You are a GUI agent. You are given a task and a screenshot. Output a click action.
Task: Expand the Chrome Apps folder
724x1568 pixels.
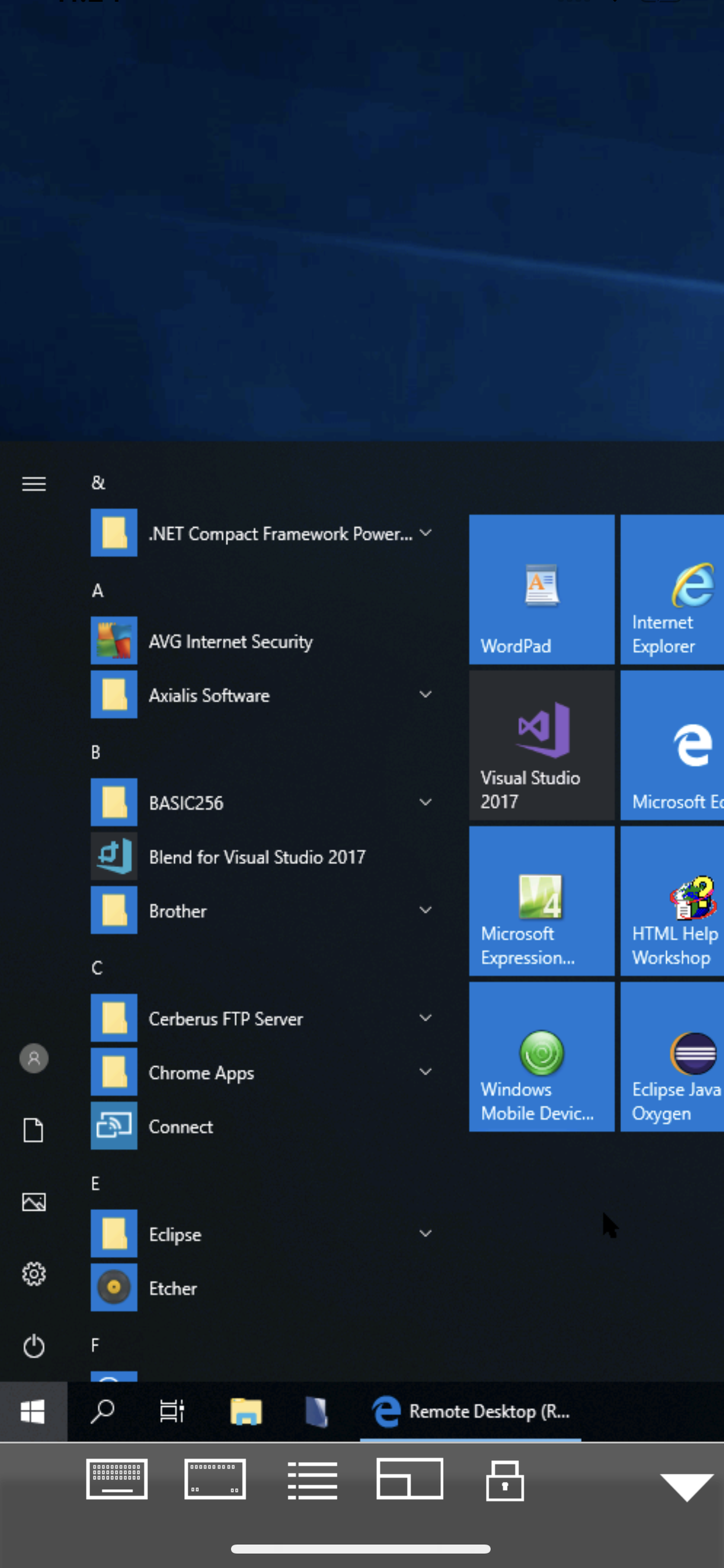(x=426, y=1072)
